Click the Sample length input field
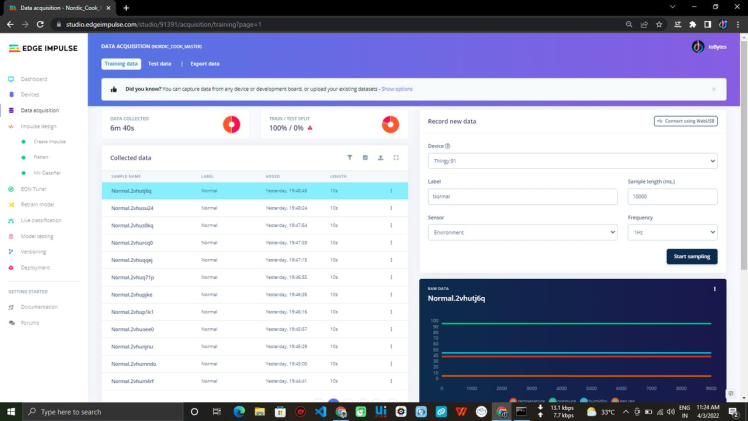Image resolution: width=748 pixels, height=421 pixels. (671, 197)
